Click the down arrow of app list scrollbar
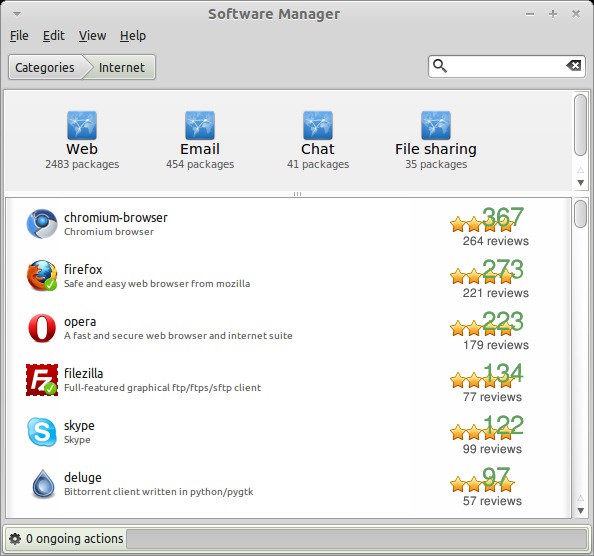The width and height of the screenshot is (594, 556). 580,511
